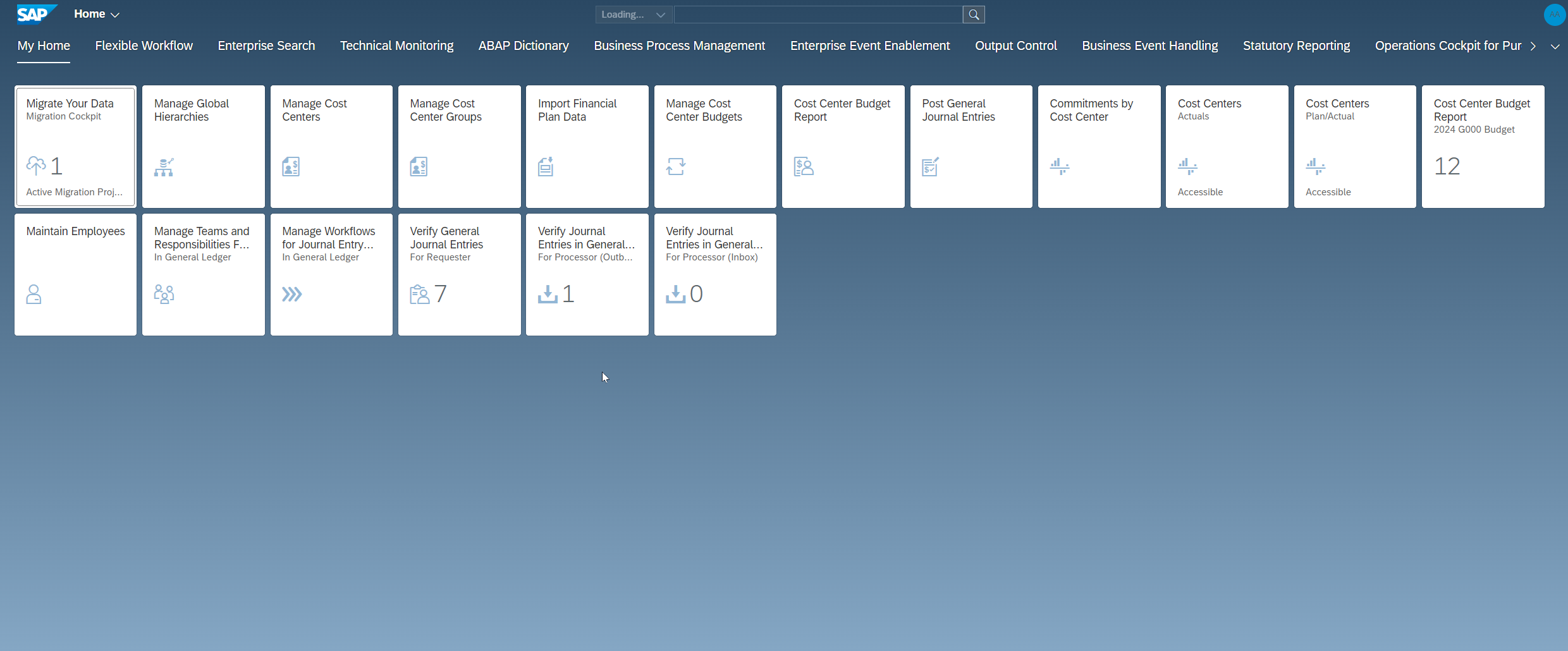Click the person icon on Maintain Employees tile
1568x651 pixels.
point(34,295)
